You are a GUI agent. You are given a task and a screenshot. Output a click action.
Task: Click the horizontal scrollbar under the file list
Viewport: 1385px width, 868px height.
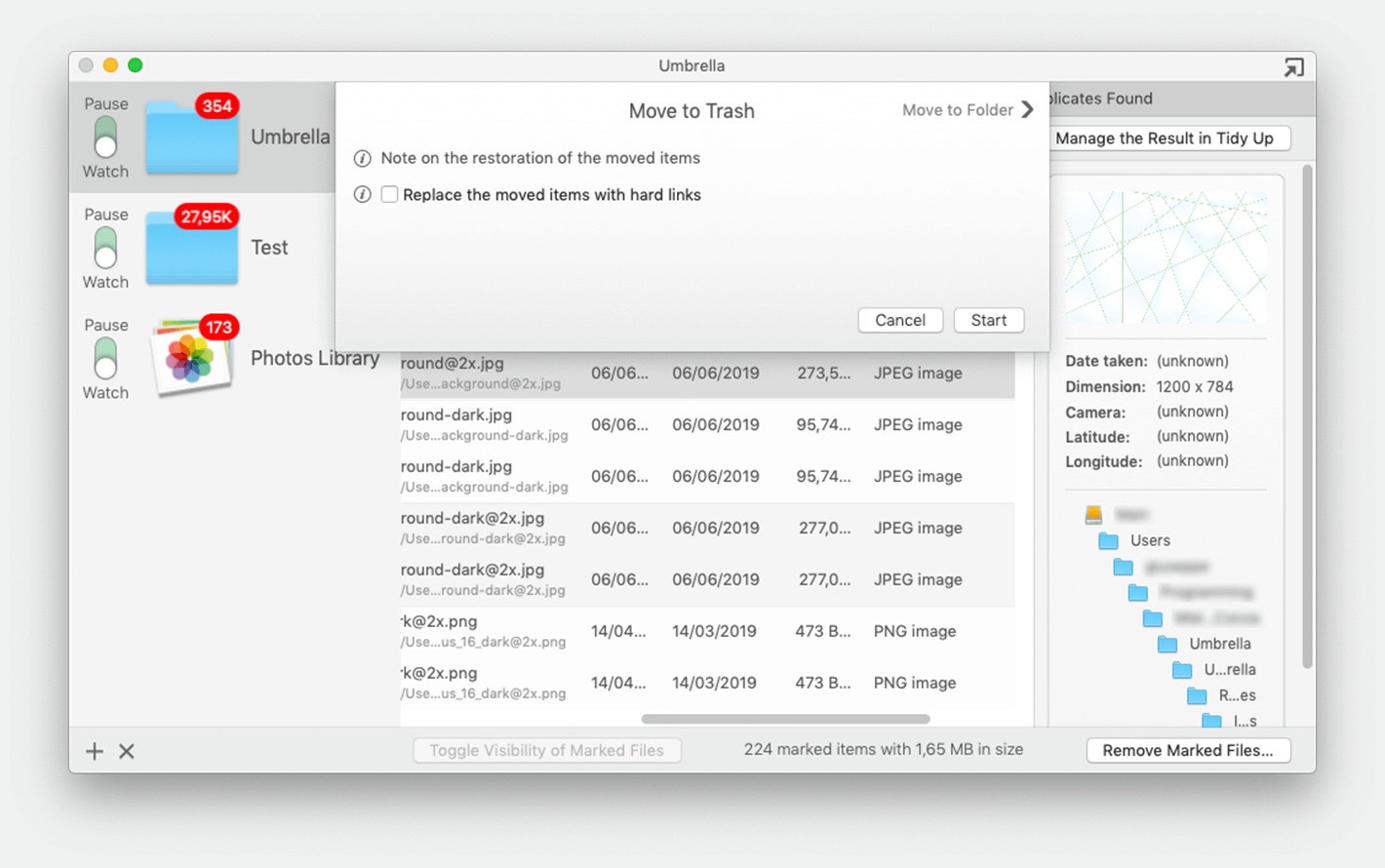click(785, 719)
